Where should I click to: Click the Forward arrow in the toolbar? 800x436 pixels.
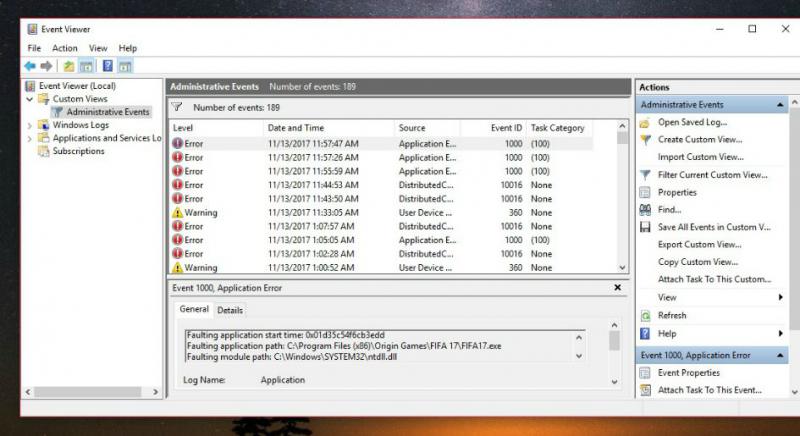[x=46, y=66]
